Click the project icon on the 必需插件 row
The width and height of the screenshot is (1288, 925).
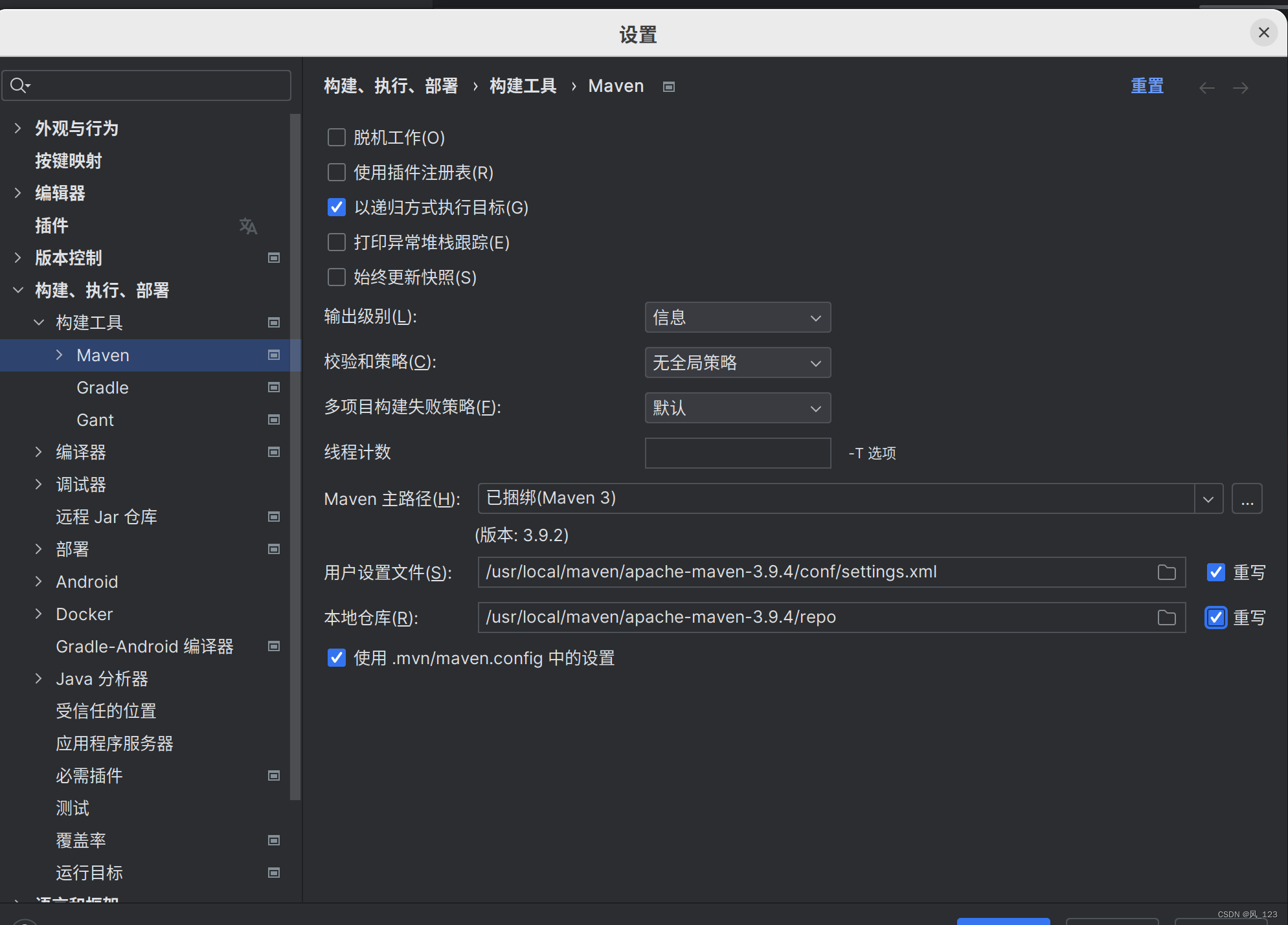pos(274,775)
